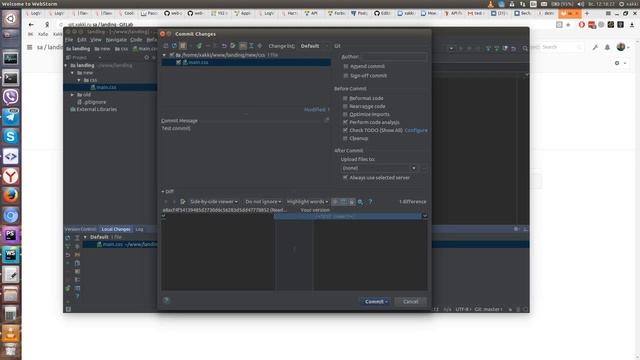Switch to the Log tab
The width and height of the screenshot is (640, 360).
pyautogui.click(x=139, y=229)
